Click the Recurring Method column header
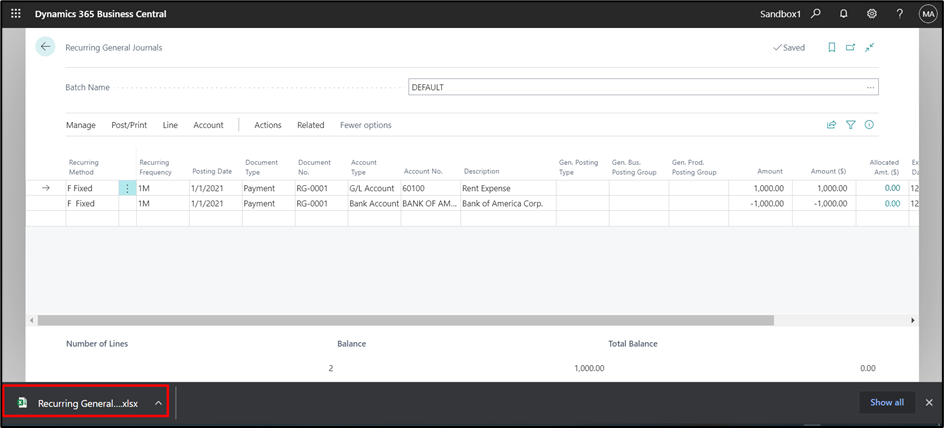The width and height of the screenshot is (944, 428). point(83,167)
